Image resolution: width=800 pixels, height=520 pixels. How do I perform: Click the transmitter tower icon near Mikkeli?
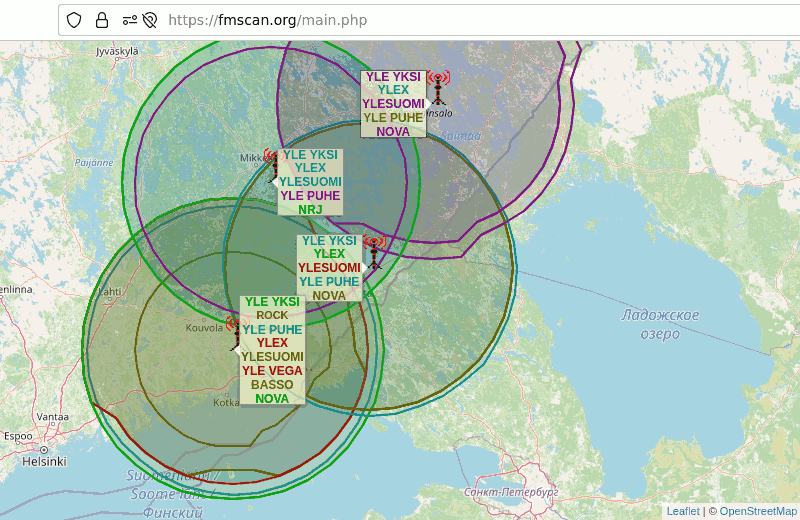(x=274, y=165)
